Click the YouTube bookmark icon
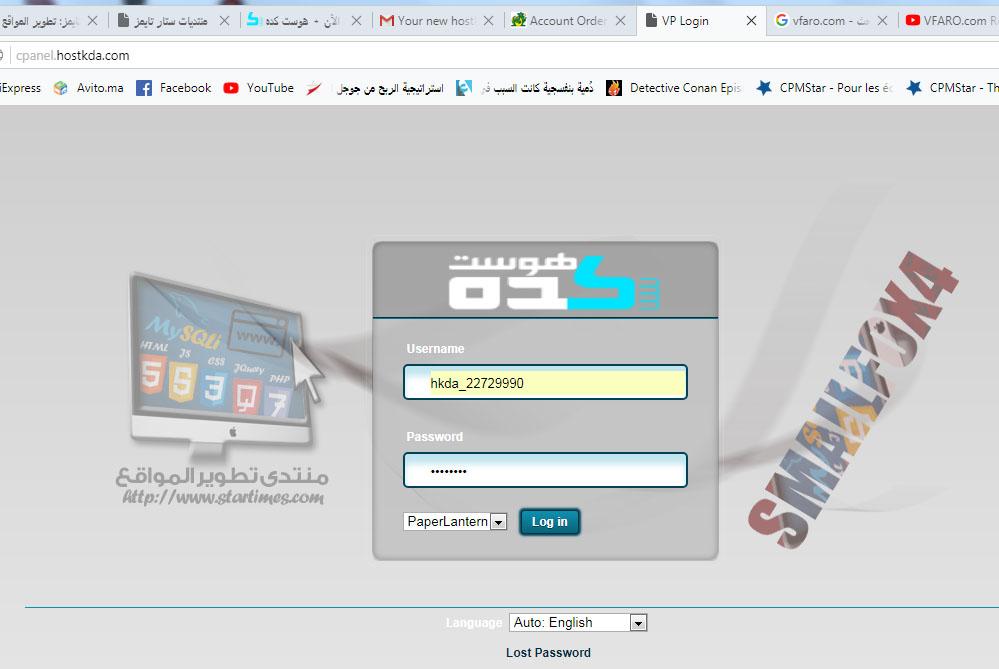The width and height of the screenshot is (999, 669). click(231, 88)
